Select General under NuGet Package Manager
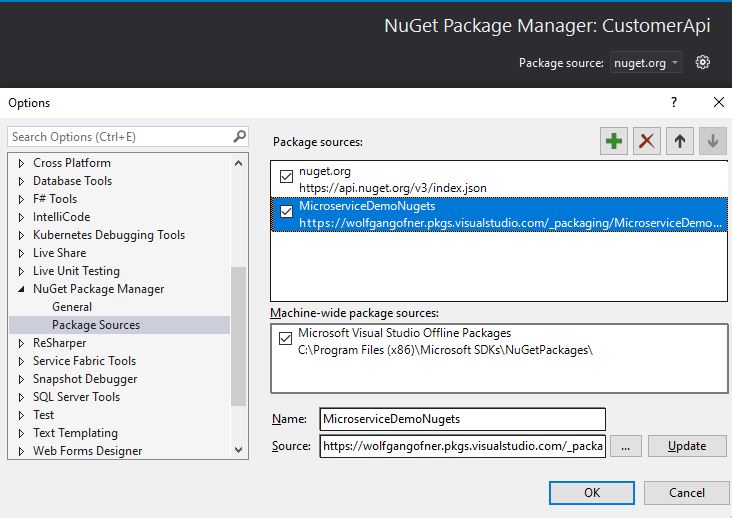Viewport: 732px width, 518px height. point(72,307)
